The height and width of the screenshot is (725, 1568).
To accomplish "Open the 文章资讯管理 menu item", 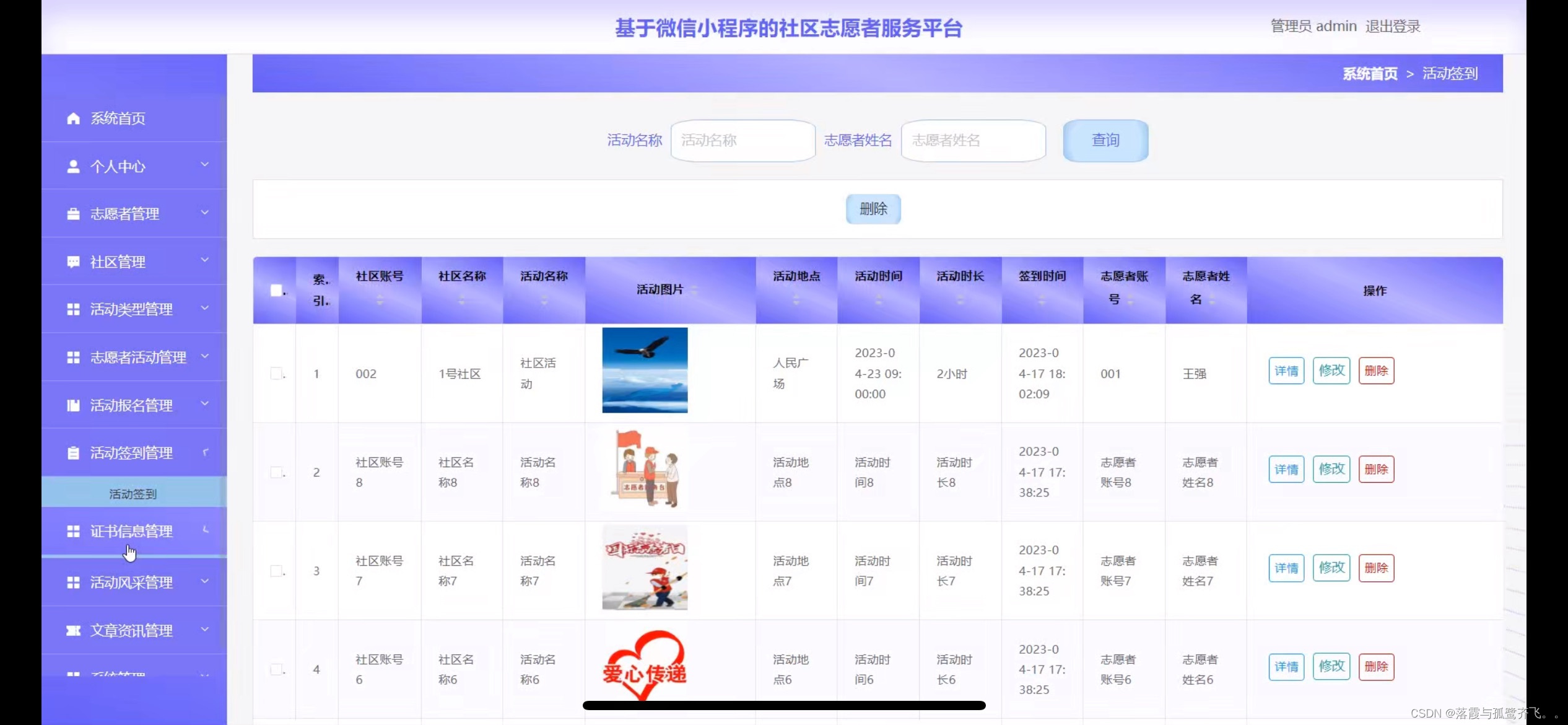I will 134,630.
